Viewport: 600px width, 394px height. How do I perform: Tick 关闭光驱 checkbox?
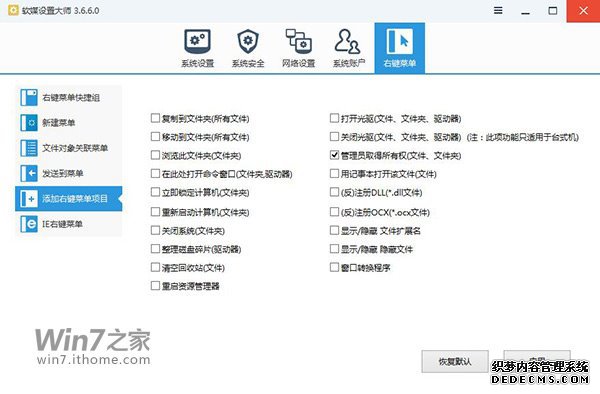click(334, 136)
